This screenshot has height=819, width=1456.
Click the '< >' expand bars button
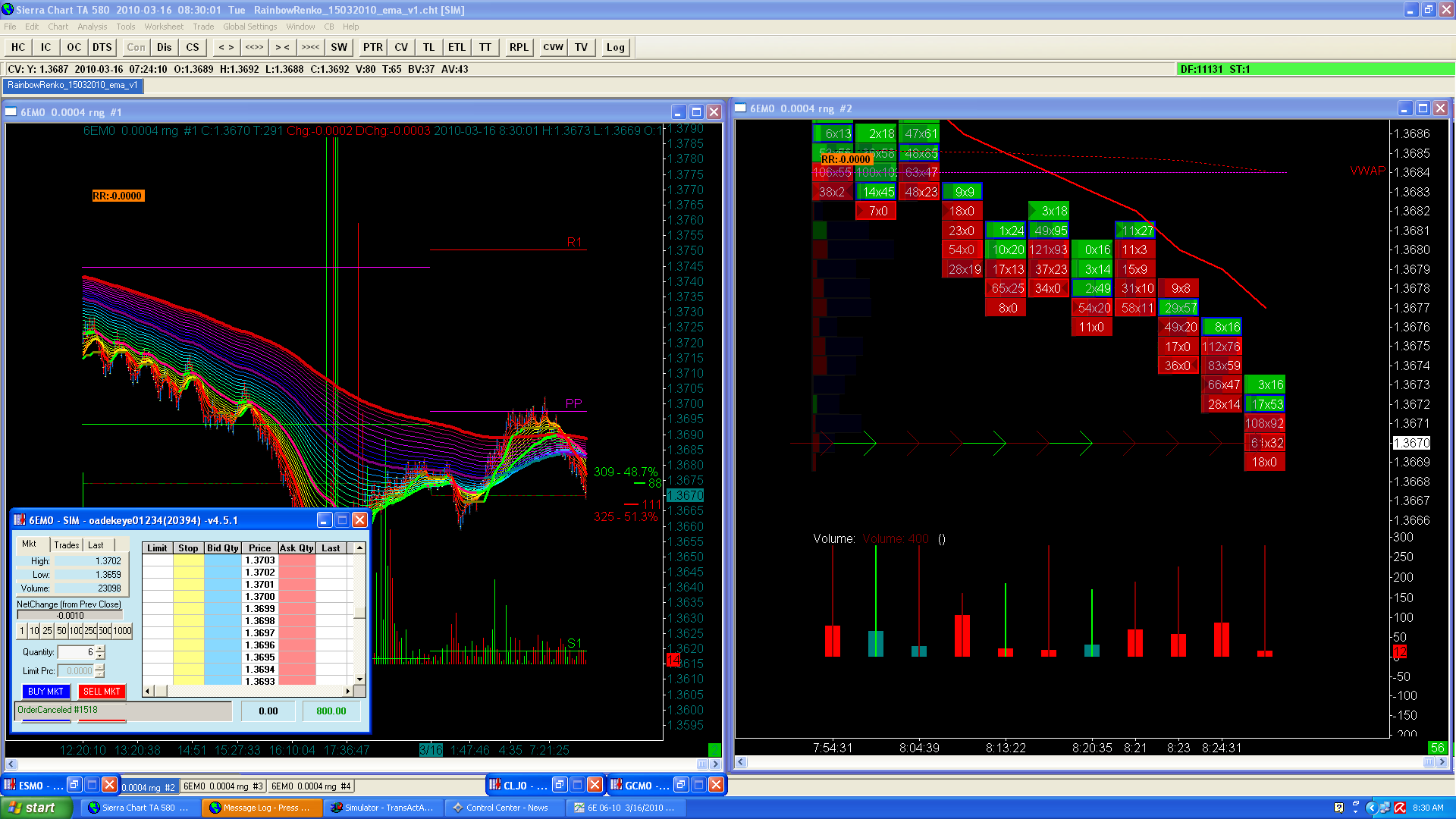[226, 47]
